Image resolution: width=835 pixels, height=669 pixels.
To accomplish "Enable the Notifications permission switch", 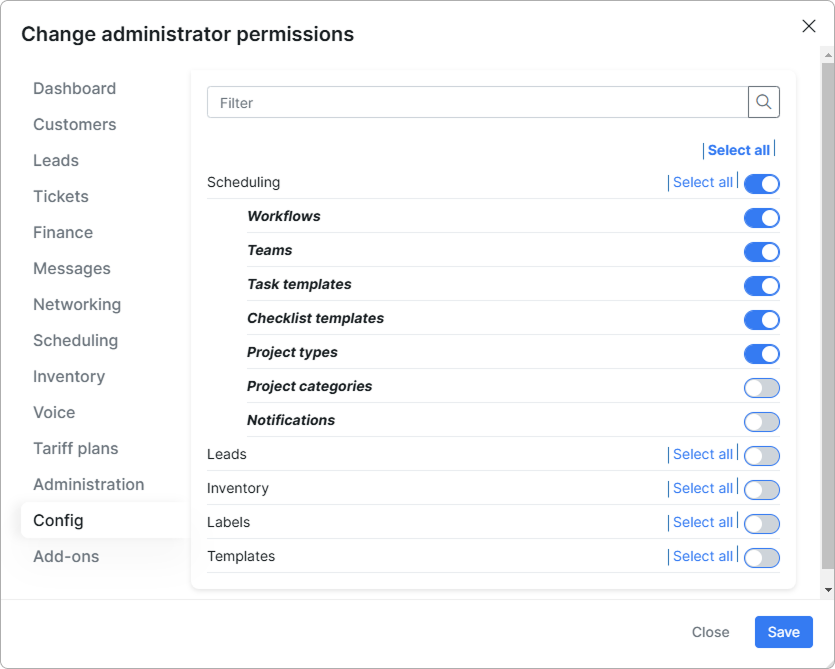I will 762,422.
